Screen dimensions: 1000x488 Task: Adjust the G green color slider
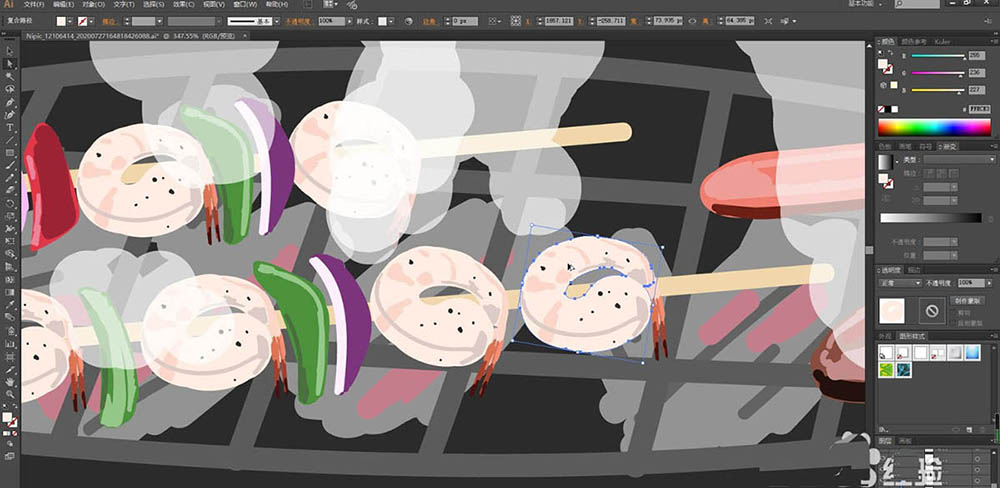(x=938, y=73)
